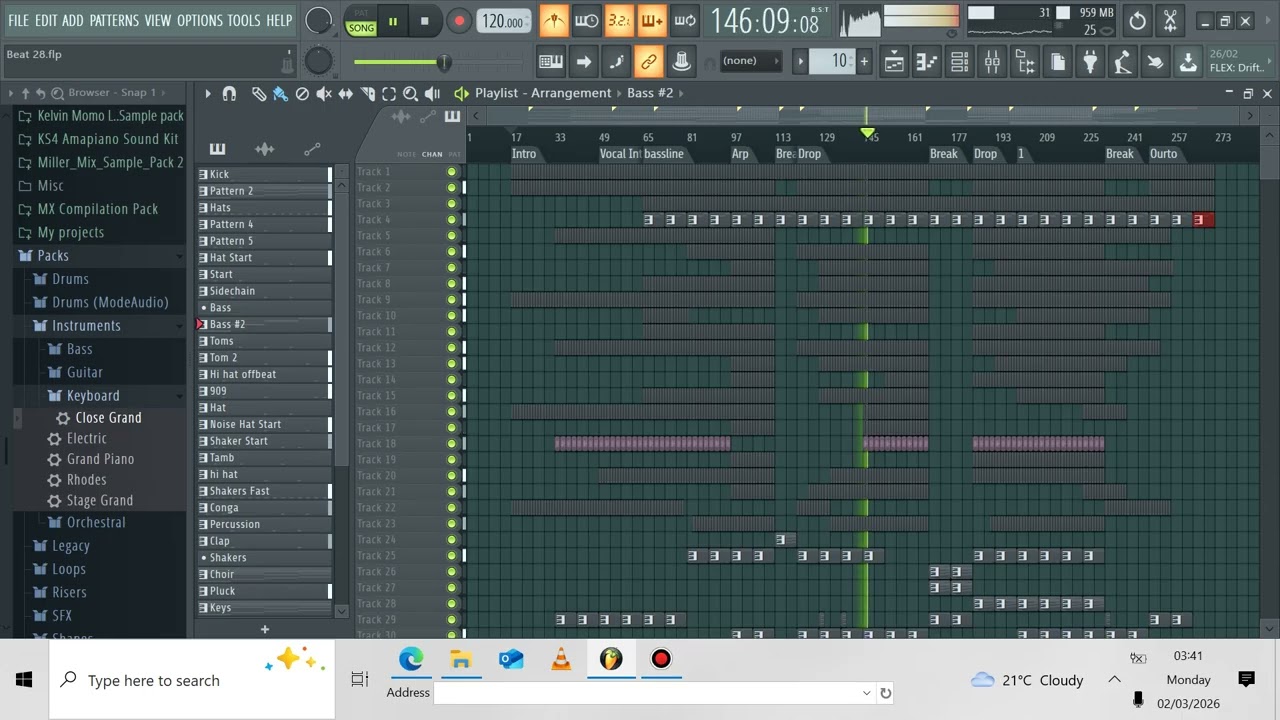Viewport: 1280px width, 720px height.
Task: Collapse the Instruments folder
Action: pyautogui.click(x=86, y=326)
